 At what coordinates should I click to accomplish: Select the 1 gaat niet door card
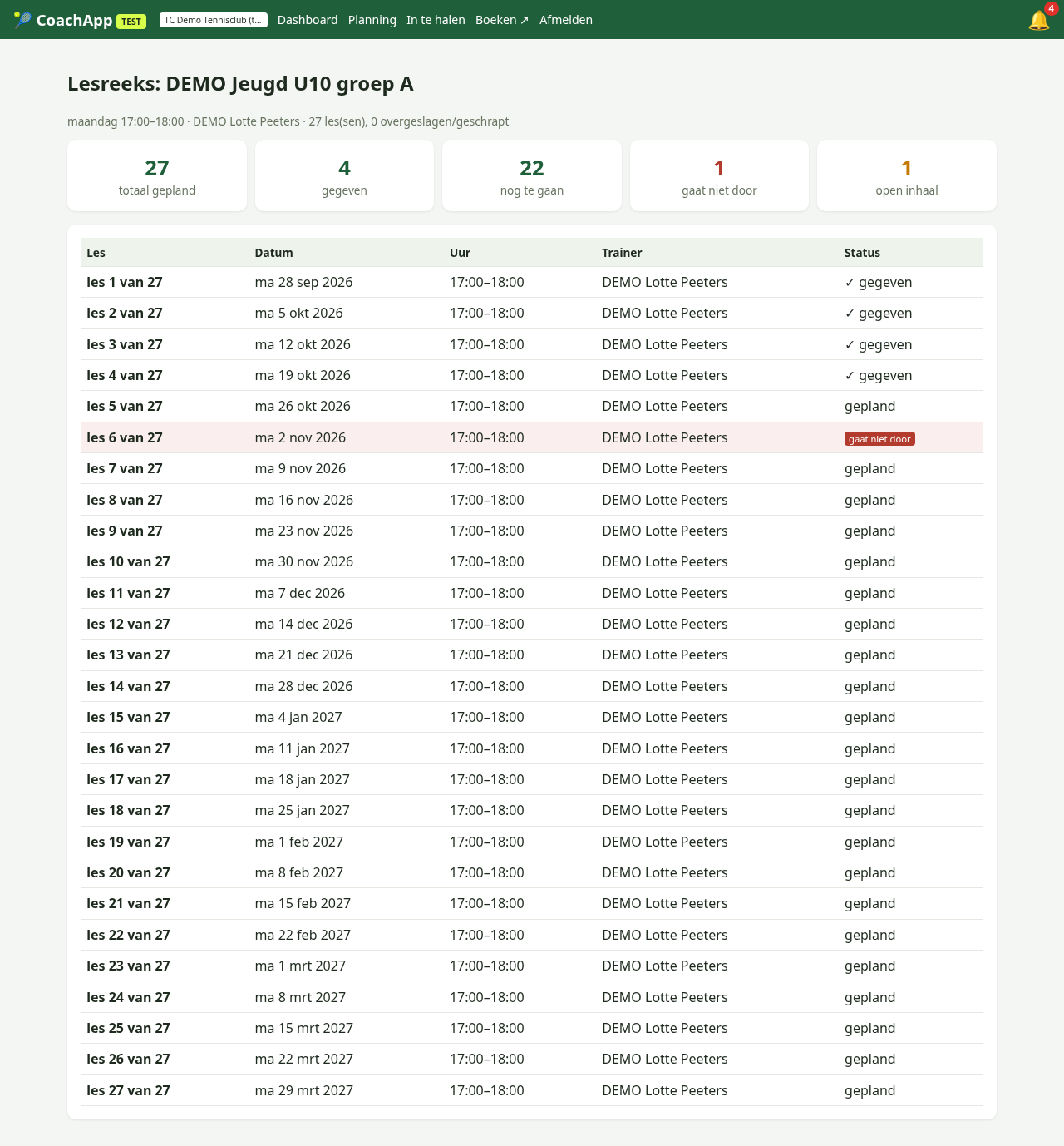click(x=719, y=175)
